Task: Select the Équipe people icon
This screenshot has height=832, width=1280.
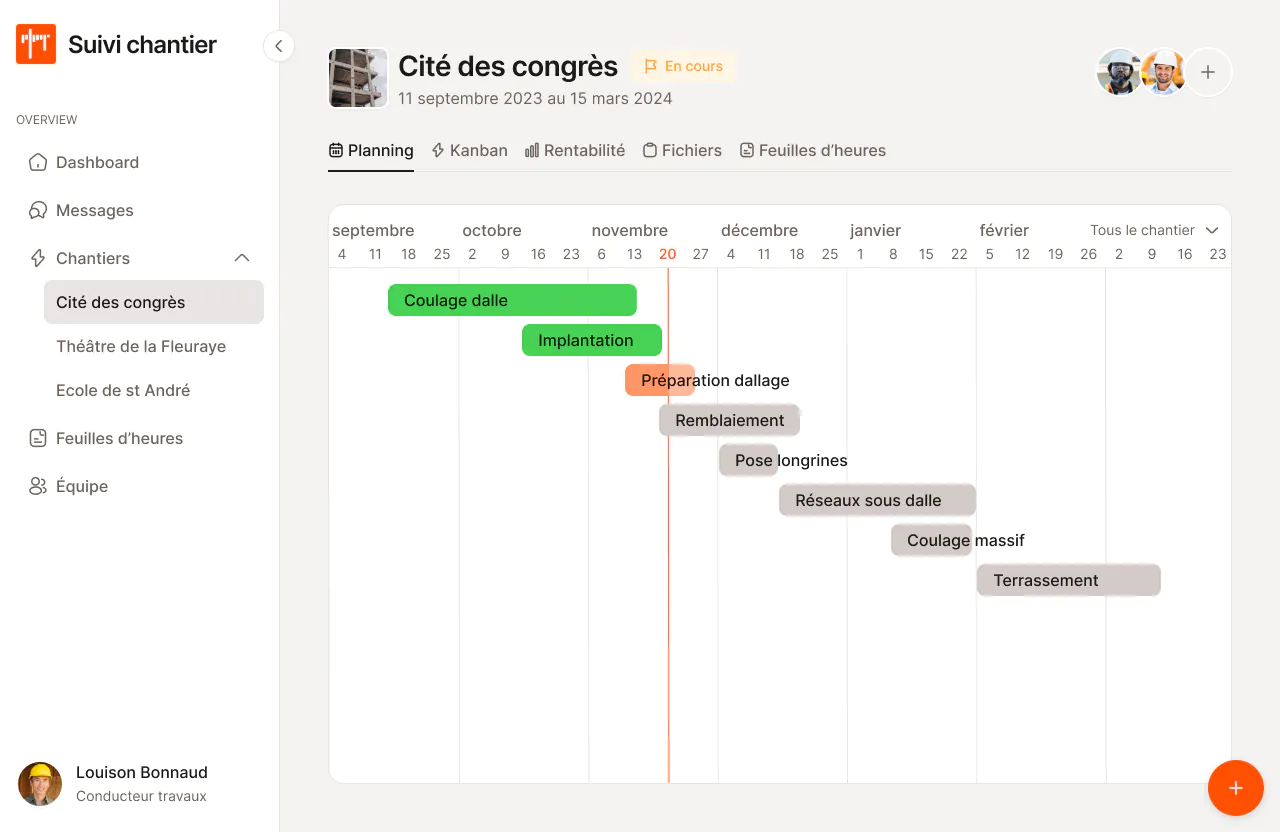Action: 38,486
